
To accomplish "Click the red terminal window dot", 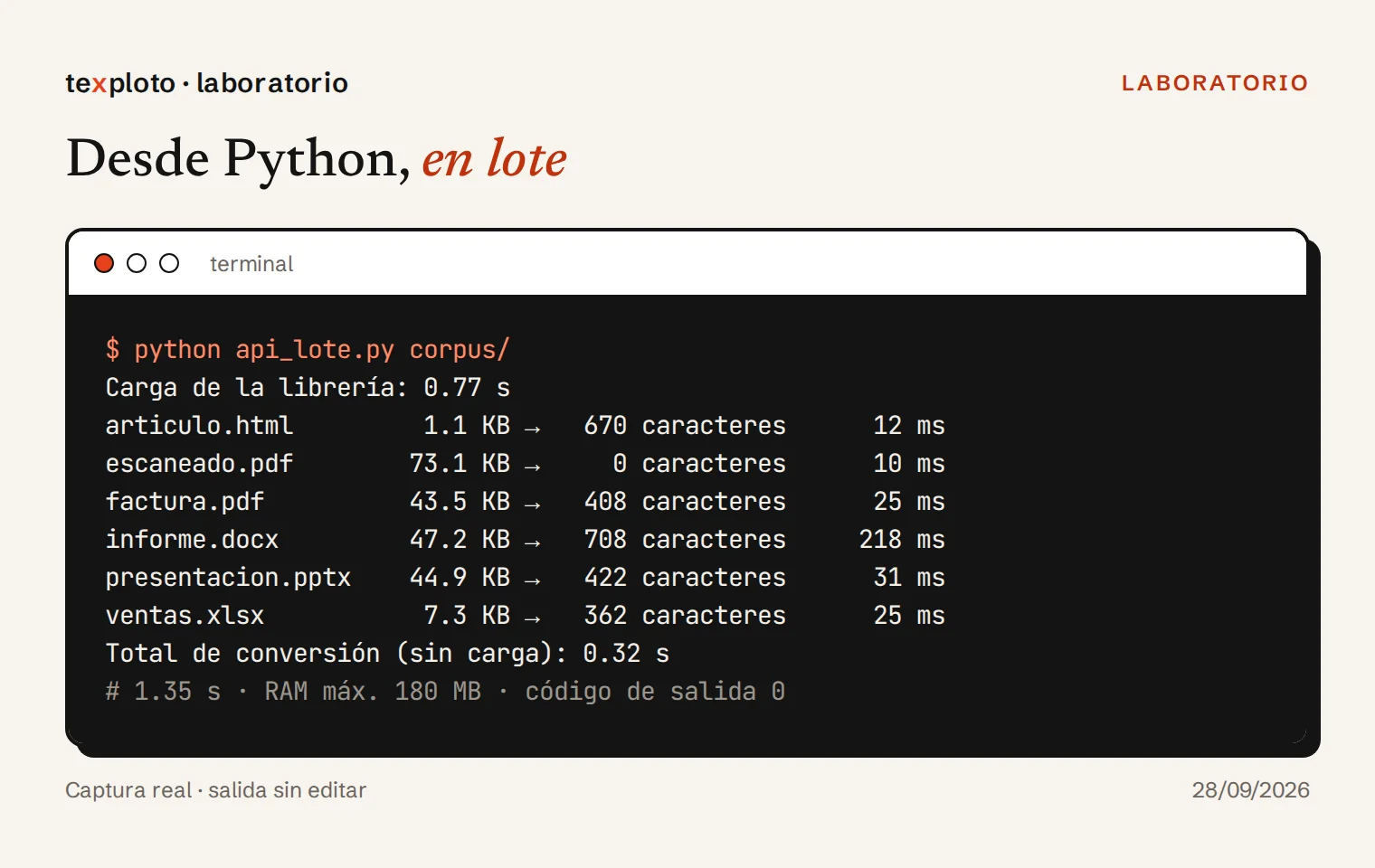I will pos(104,263).
